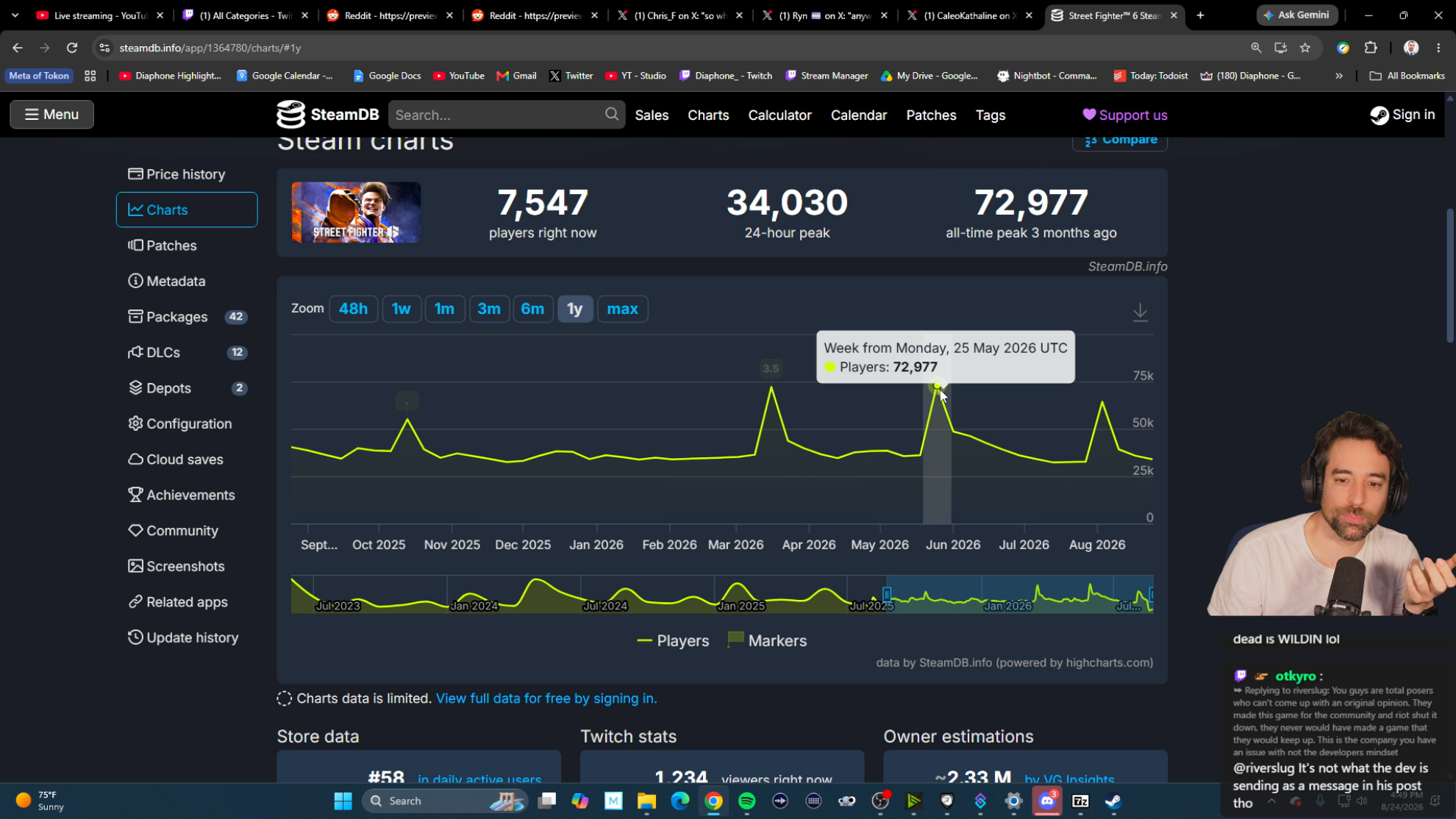Screen dimensions: 1456x819
Task: Click the Support us link
Action: [1125, 115]
